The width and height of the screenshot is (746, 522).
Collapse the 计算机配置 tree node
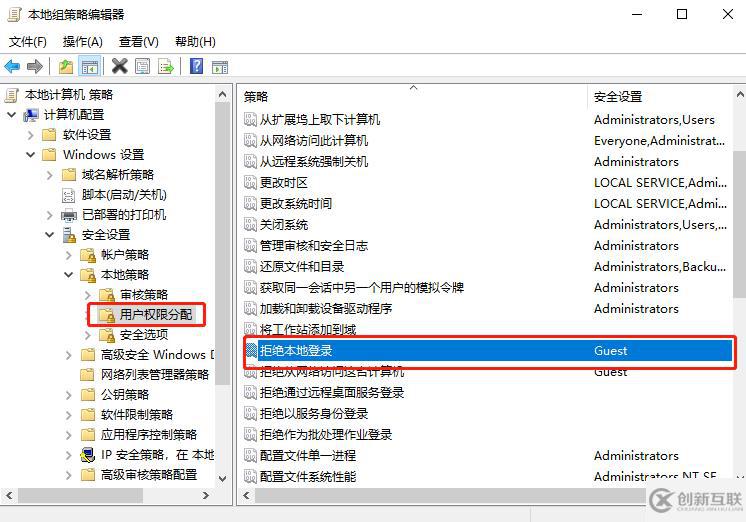click(11, 115)
